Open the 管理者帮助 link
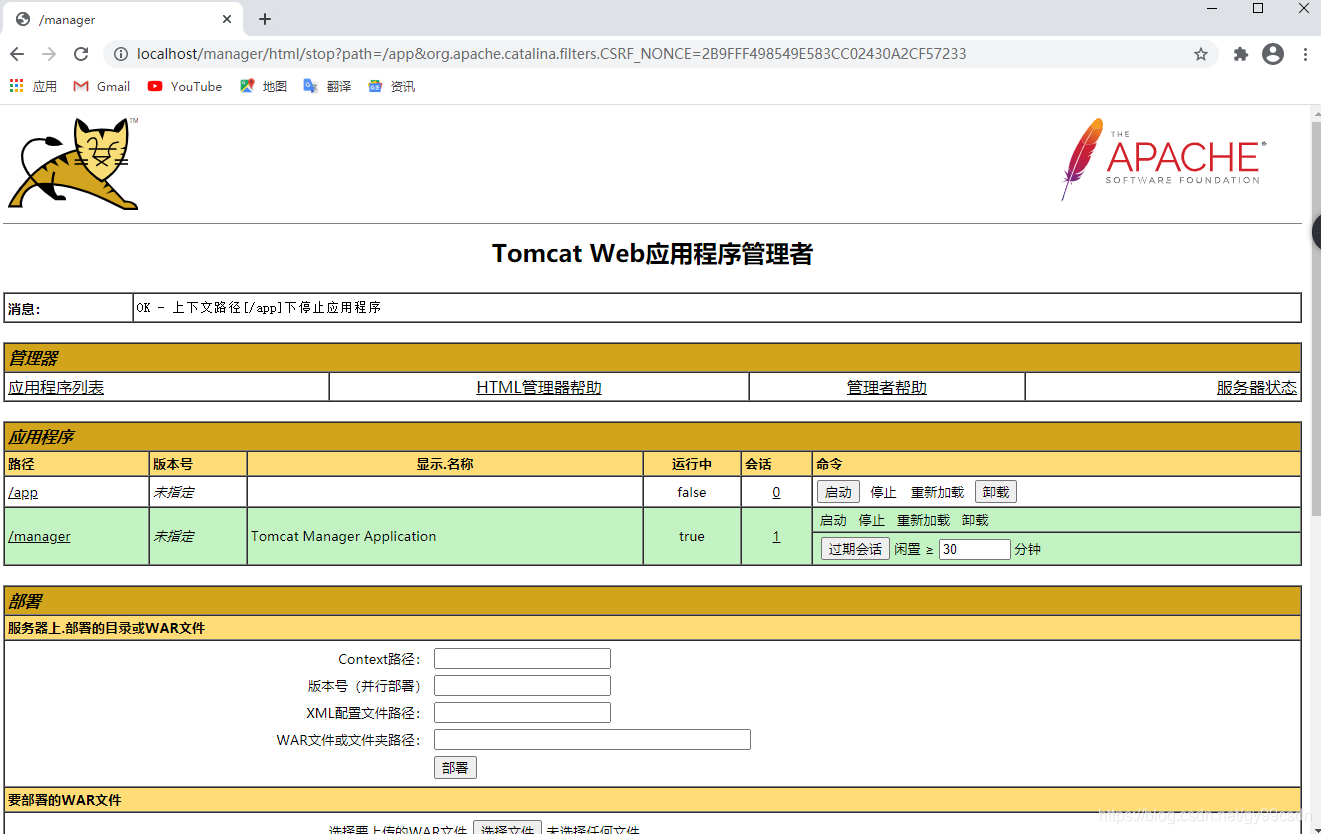This screenshot has width=1321, height=834. 887,387
